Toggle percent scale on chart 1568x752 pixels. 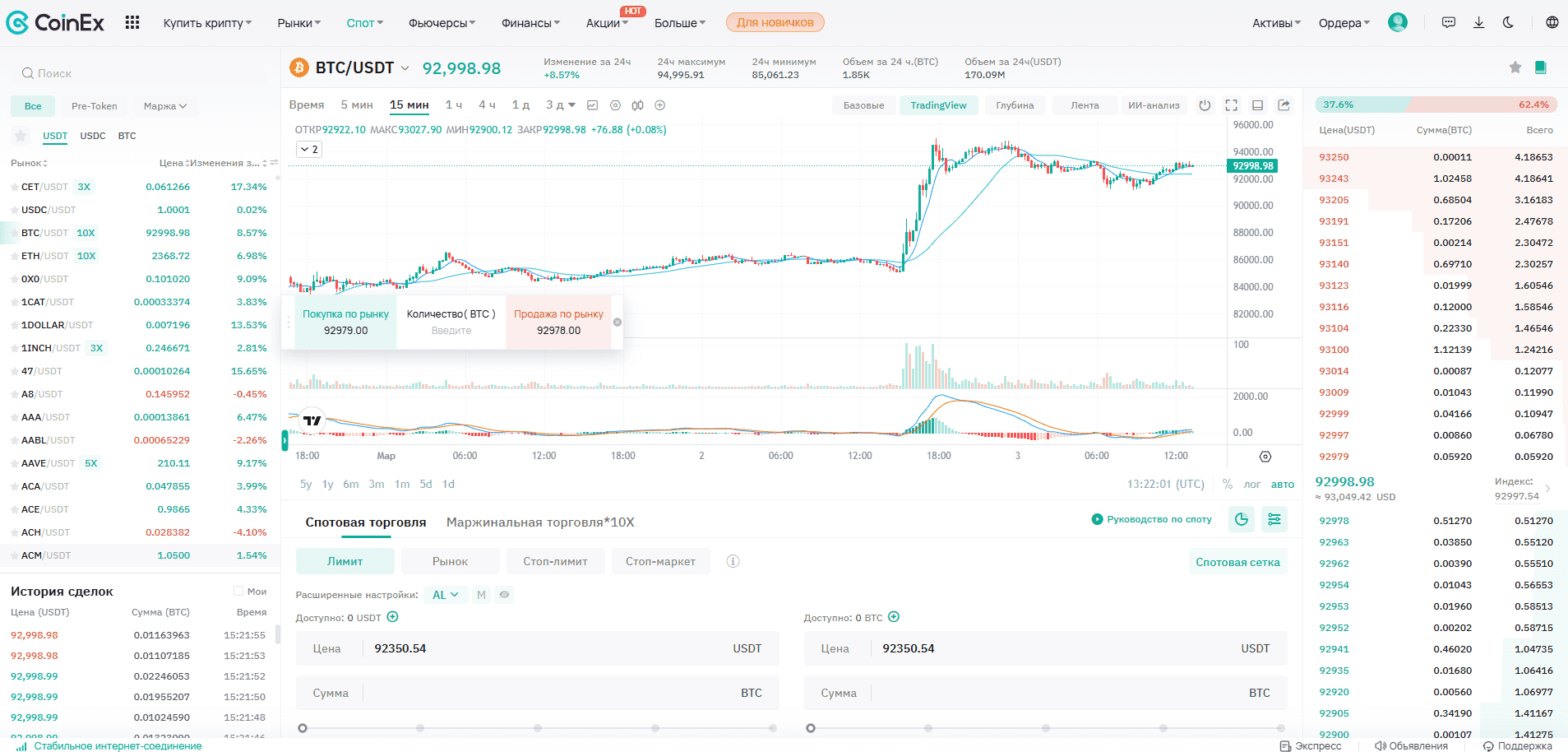tap(1228, 485)
